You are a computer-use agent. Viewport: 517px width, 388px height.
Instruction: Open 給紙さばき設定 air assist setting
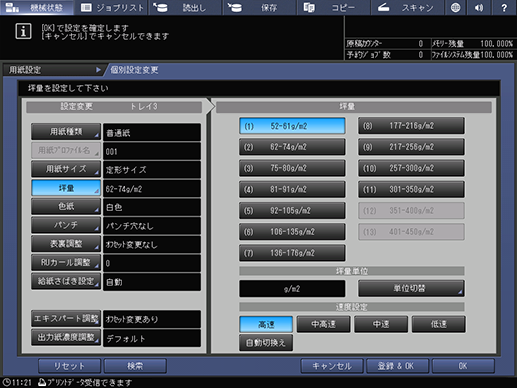pos(66,281)
